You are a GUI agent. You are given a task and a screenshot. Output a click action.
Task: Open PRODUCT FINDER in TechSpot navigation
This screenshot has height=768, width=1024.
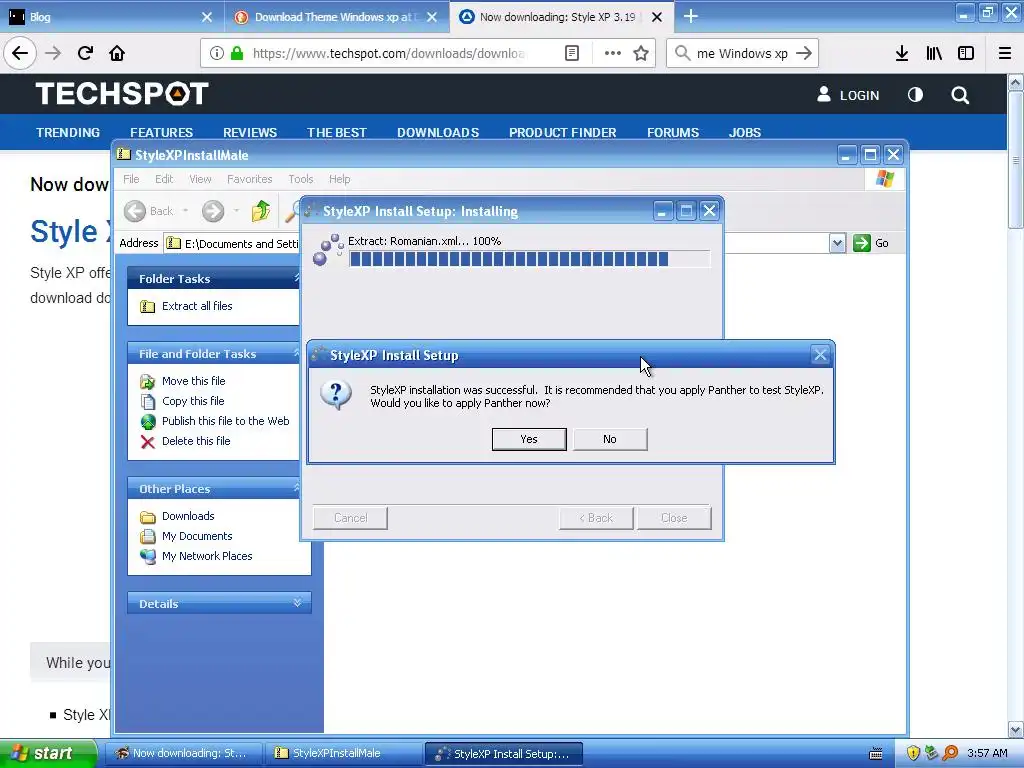point(563,133)
